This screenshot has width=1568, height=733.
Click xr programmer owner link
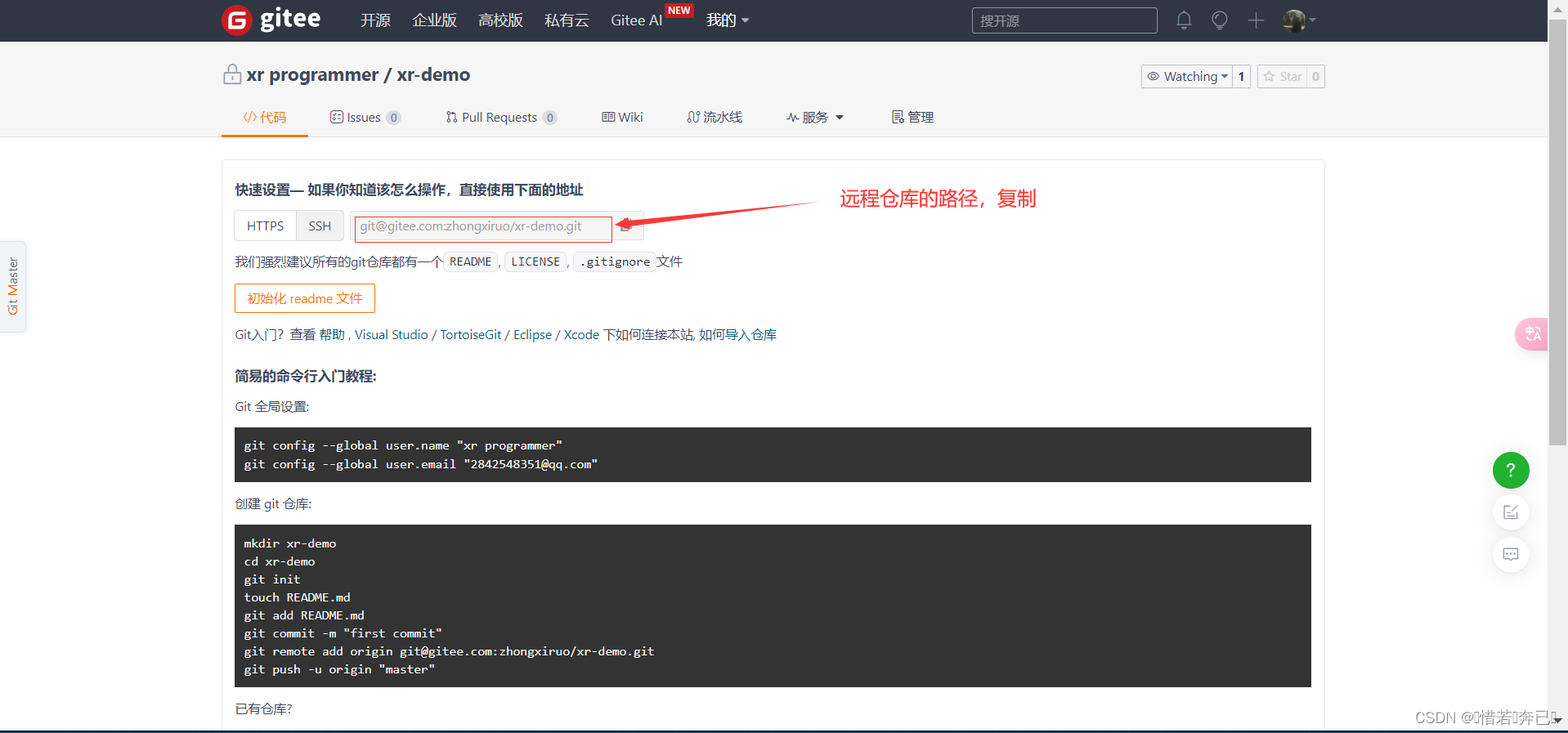(312, 75)
